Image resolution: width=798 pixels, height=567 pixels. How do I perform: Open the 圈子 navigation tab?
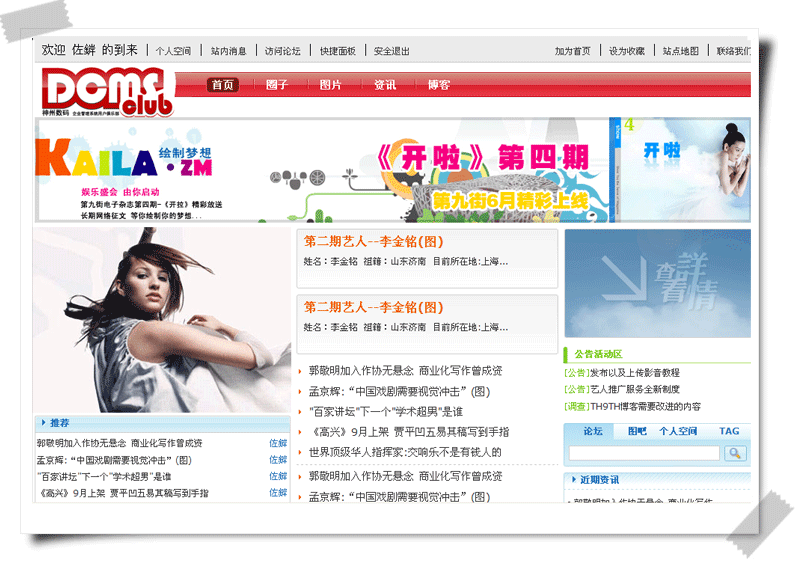[x=277, y=85]
